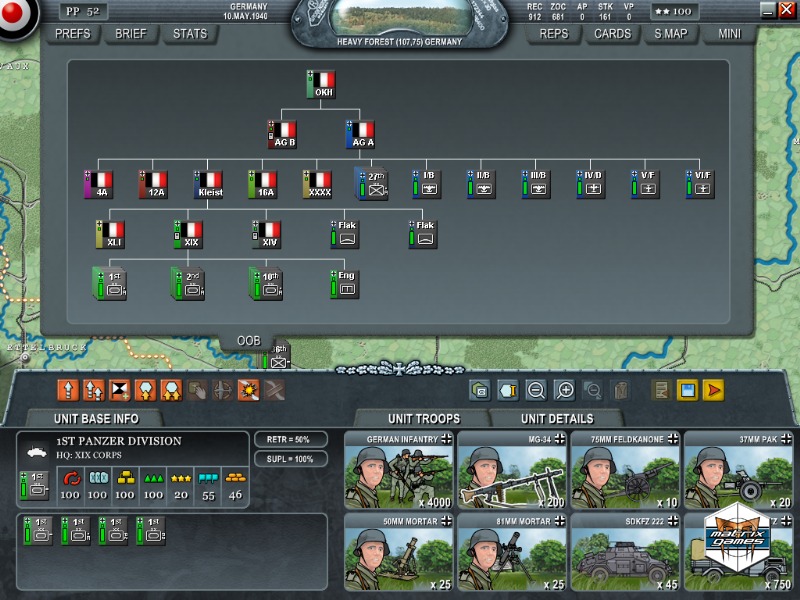This screenshot has height=600, width=800.
Task: Toggle the OOB panel tab
Action: [248, 341]
